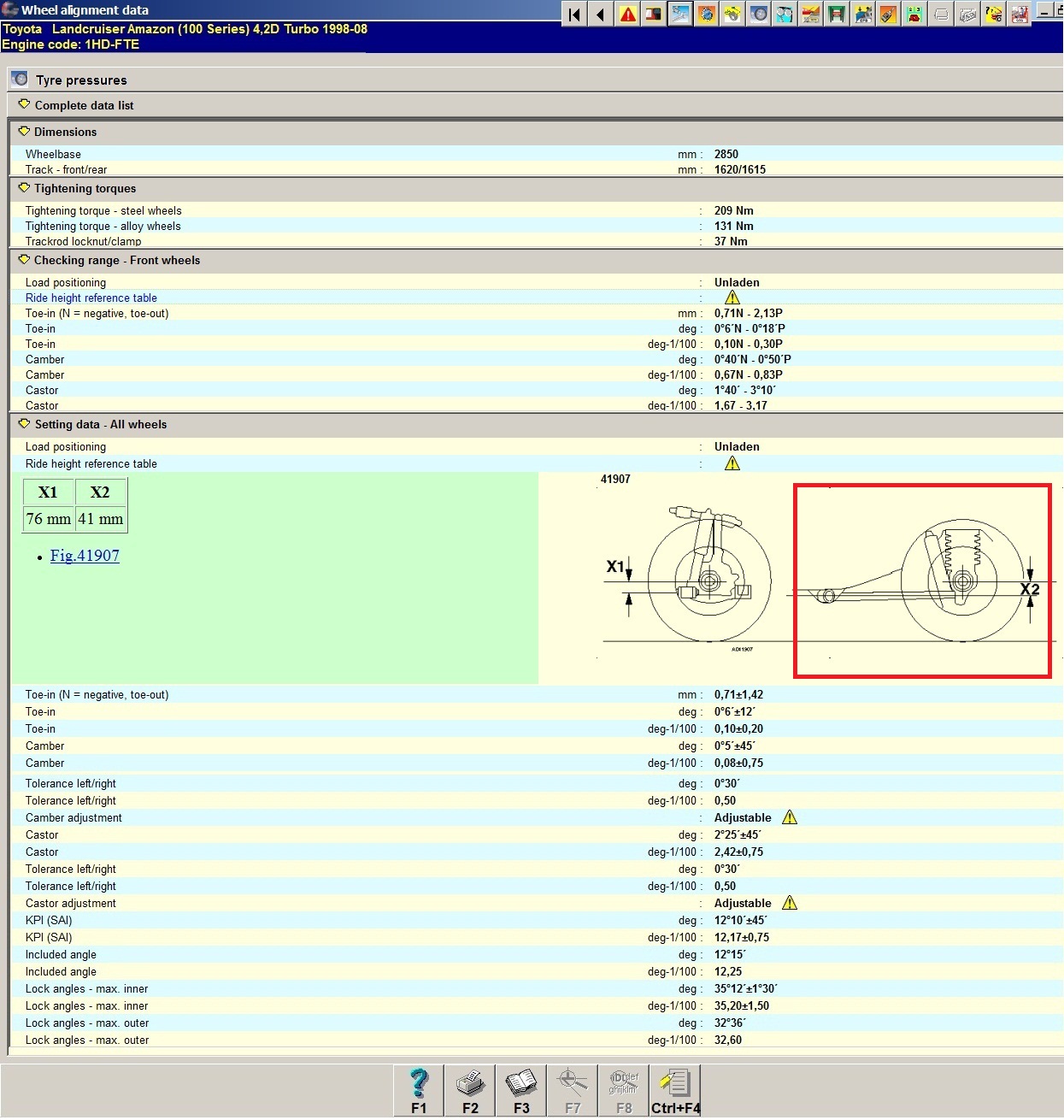This screenshot has height=1120, width=1064.
Task: Click the tyre icon next to Tyre pressures
Action: 20,79
